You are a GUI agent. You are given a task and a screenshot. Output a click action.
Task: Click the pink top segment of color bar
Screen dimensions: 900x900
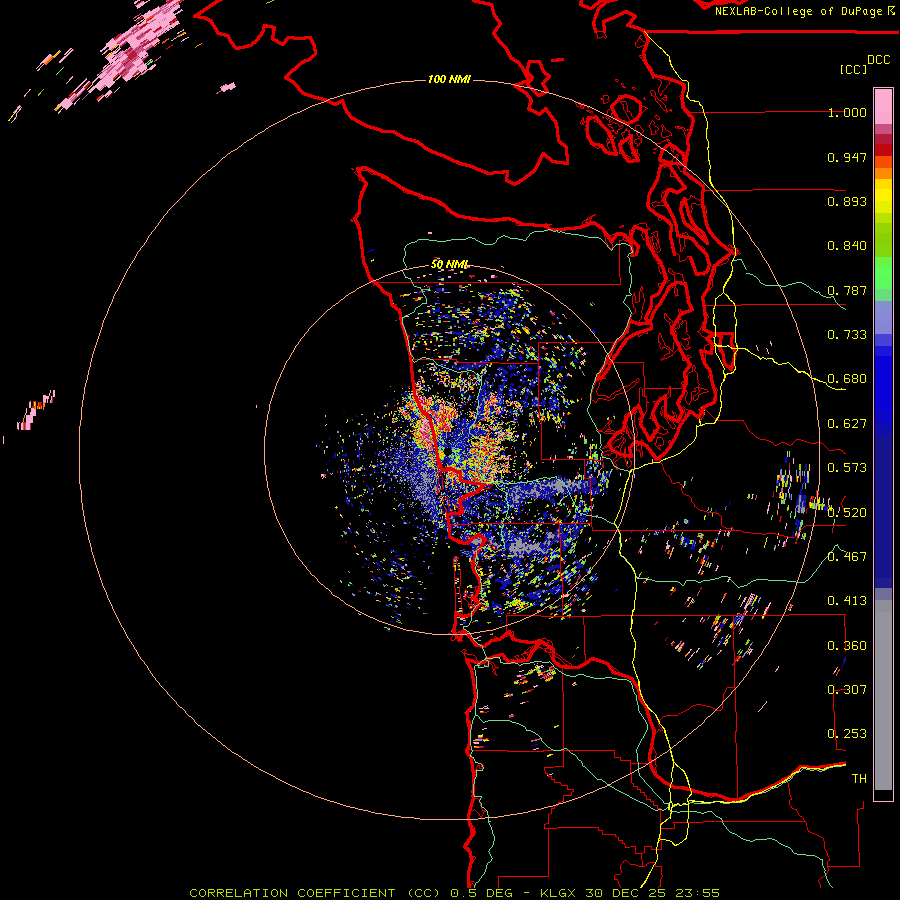(883, 106)
